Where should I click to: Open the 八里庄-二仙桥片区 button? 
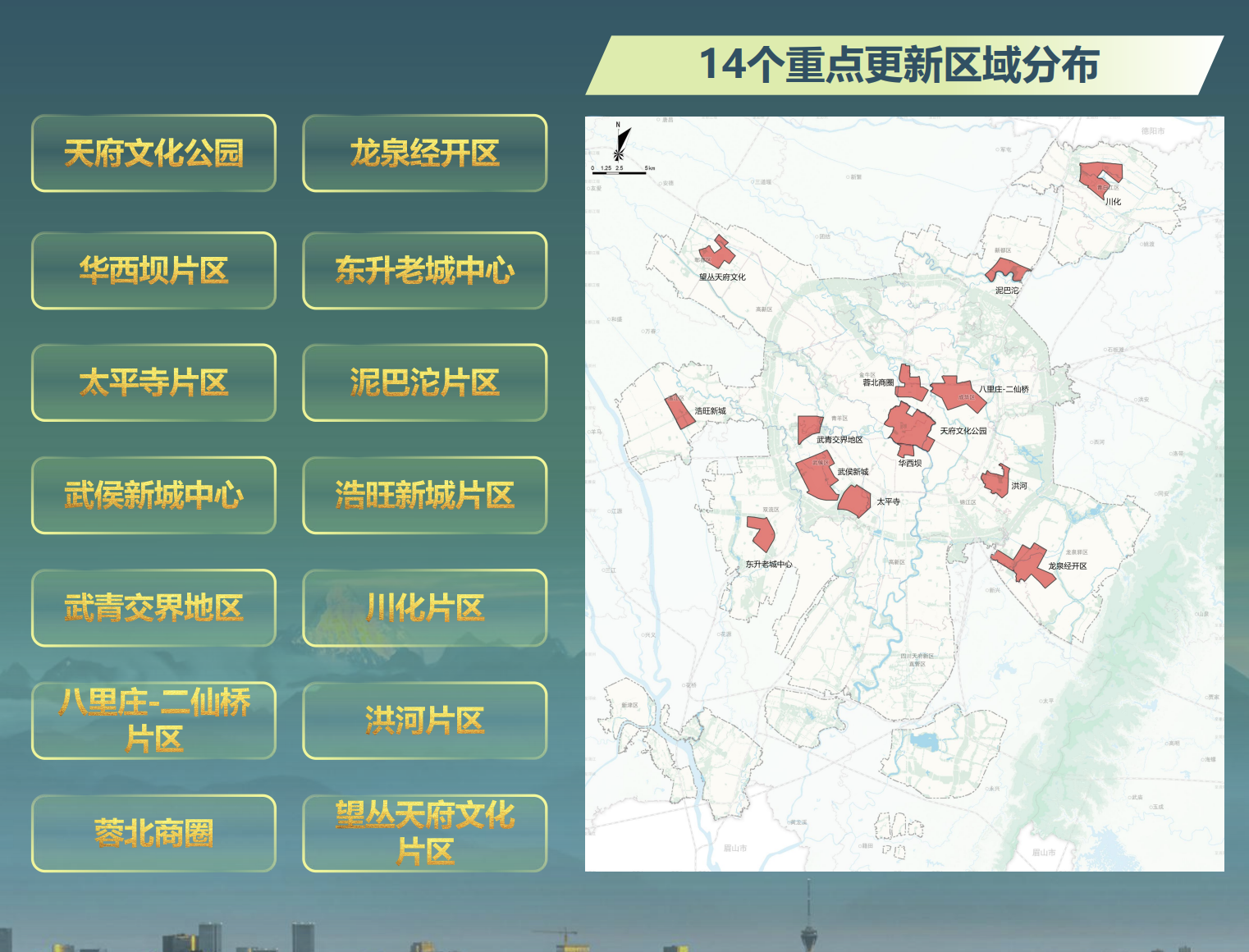[153, 721]
